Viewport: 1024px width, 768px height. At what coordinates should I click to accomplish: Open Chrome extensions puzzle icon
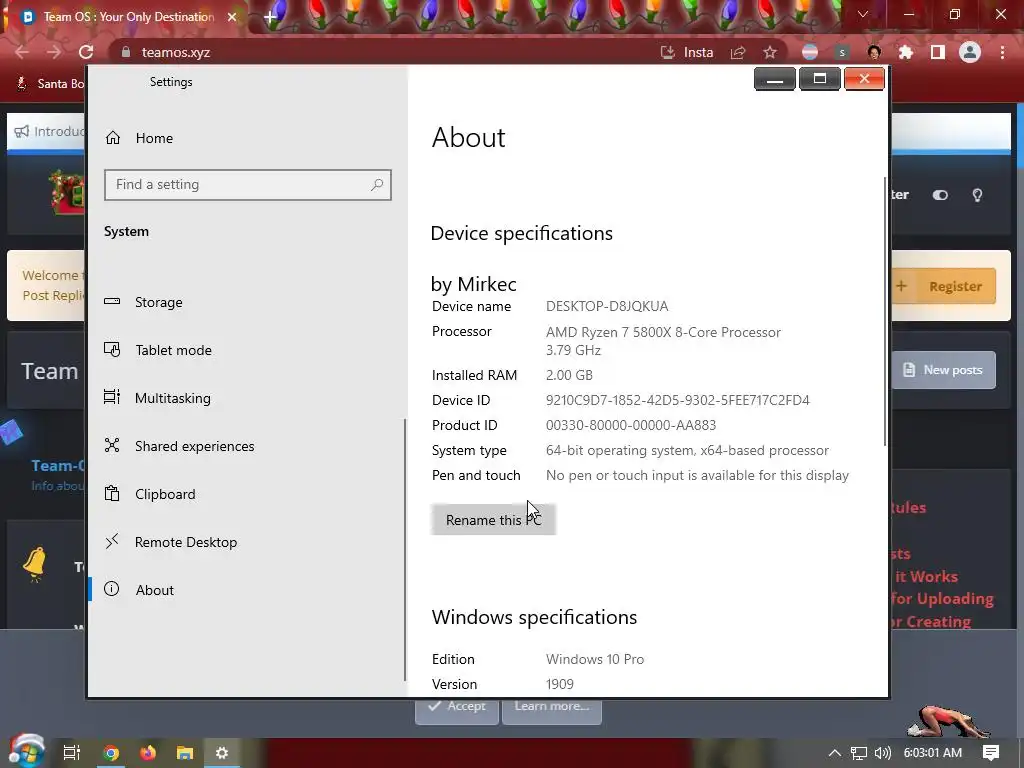tap(906, 52)
